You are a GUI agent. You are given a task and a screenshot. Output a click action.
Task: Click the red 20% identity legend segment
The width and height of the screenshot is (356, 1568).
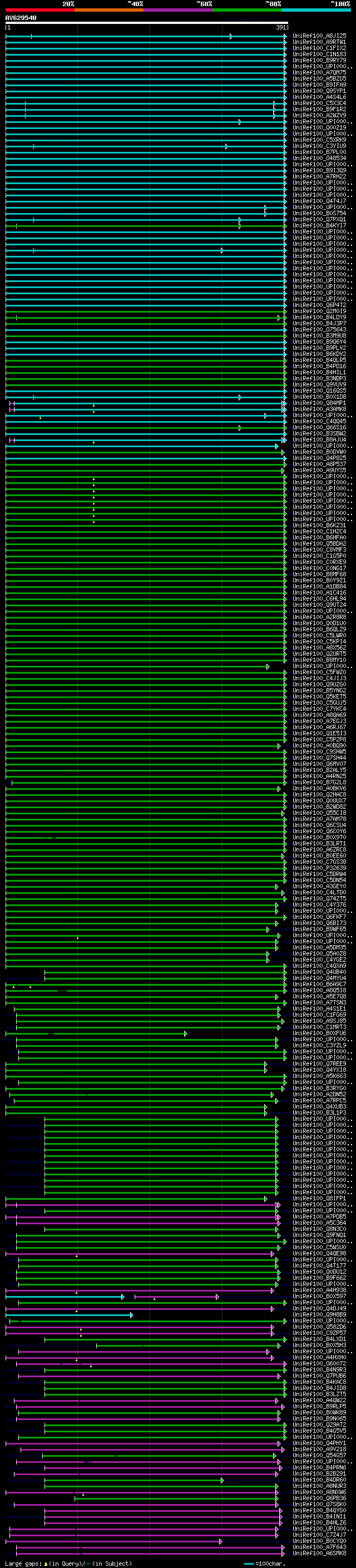pyautogui.click(x=39, y=10)
